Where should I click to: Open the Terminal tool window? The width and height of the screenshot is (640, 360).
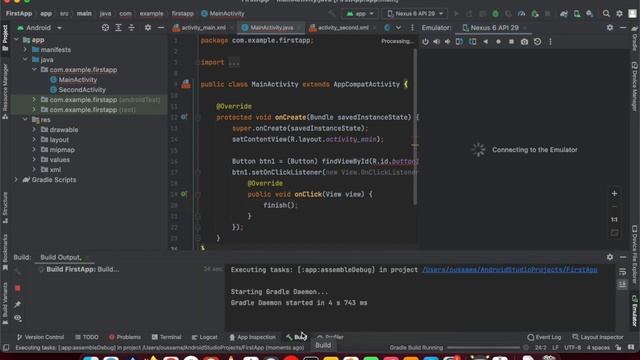[167, 337]
